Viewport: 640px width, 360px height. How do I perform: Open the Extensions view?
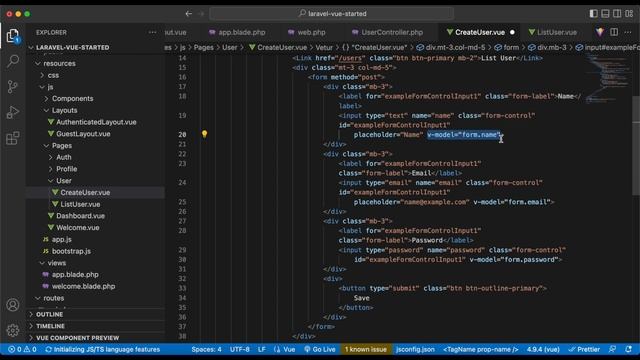(13, 138)
